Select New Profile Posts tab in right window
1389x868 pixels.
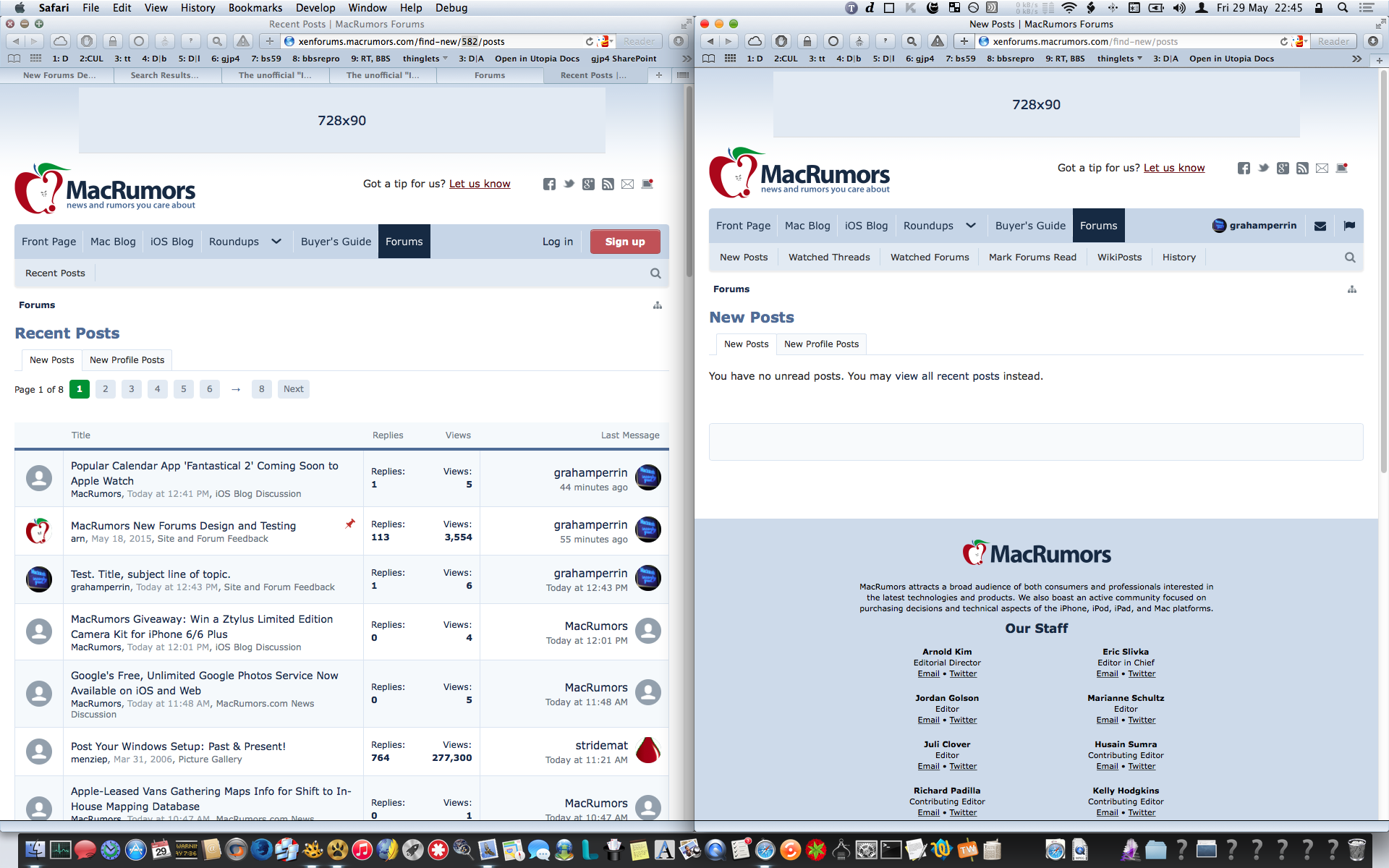coord(821,344)
